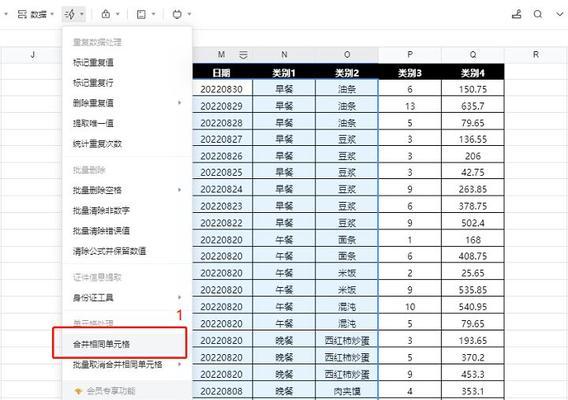Select column O header
Viewport: 568px width, 400px height.
pos(347,55)
